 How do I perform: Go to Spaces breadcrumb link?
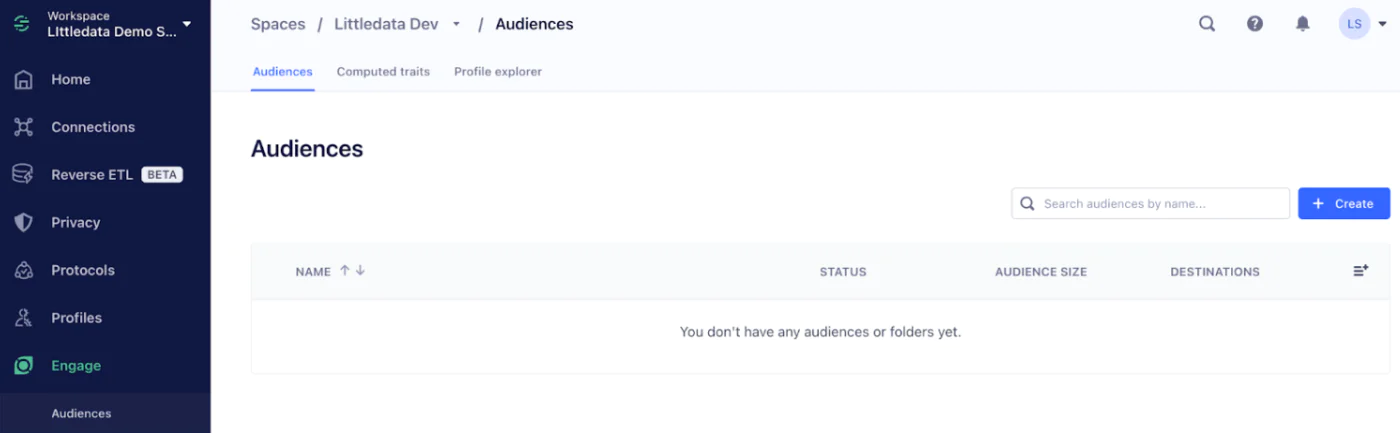277,24
